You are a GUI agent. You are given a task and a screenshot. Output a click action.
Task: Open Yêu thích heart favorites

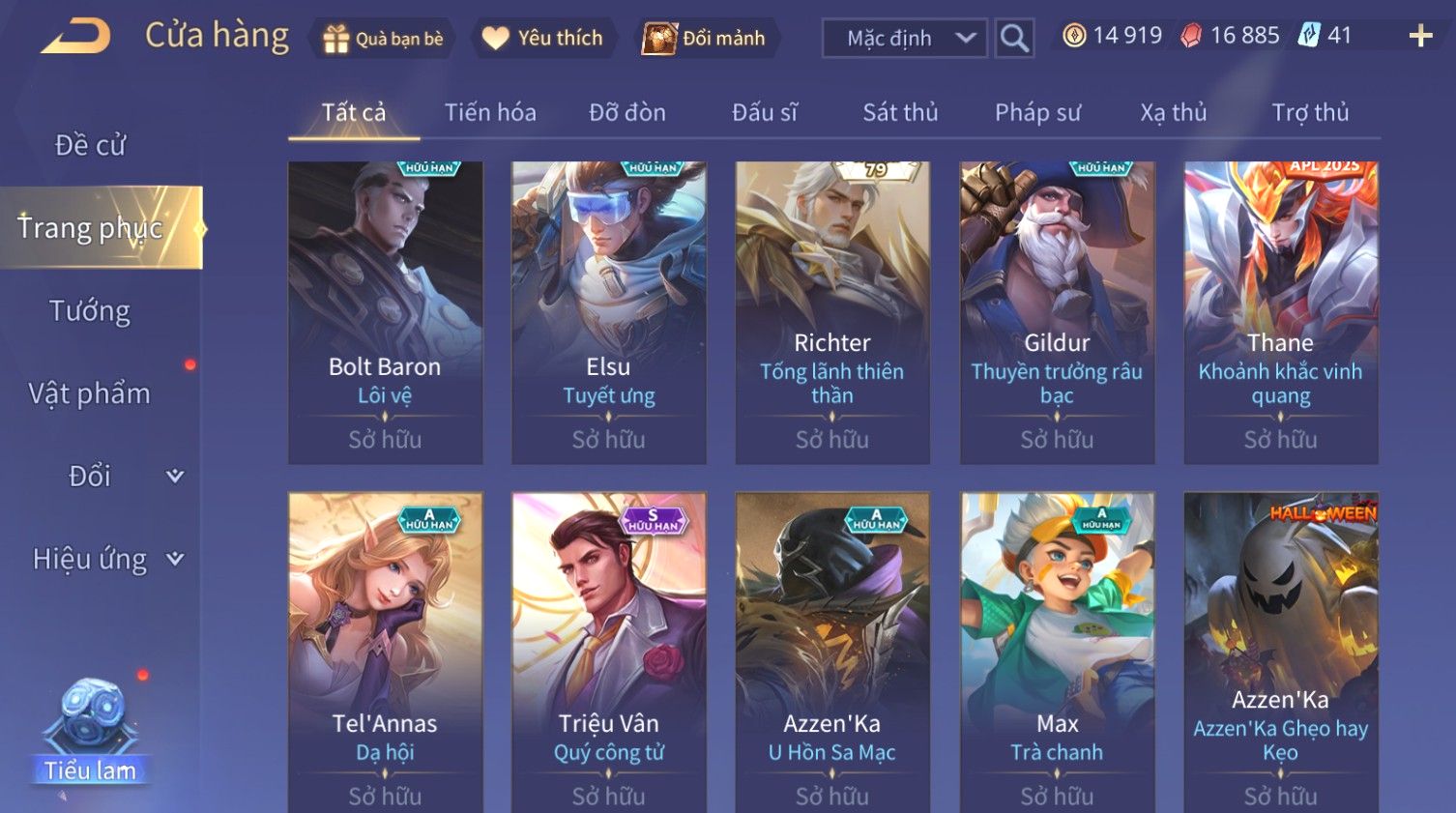495,38
